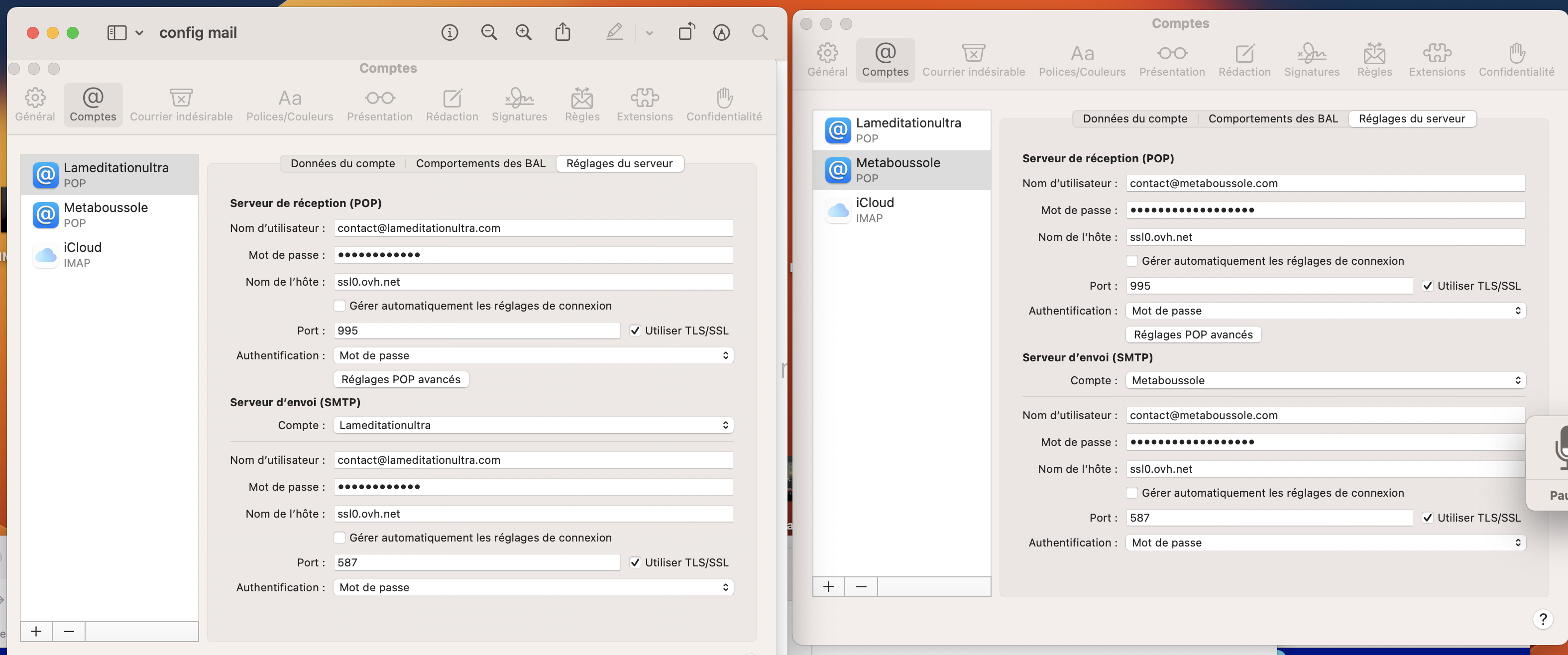Click Réglages POP avancés button in right window
Screen dimensions: 1568x655
(x=1193, y=335)
